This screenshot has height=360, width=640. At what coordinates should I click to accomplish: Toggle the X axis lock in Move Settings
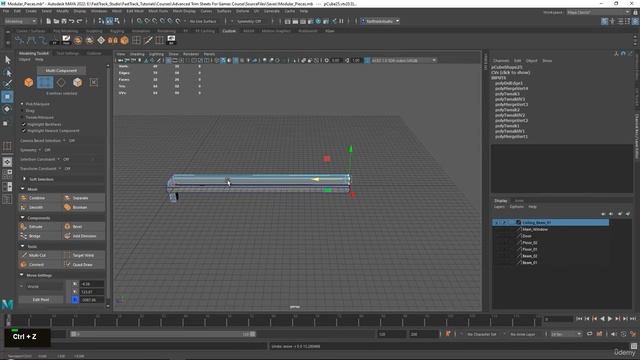[x=75, y=284]
